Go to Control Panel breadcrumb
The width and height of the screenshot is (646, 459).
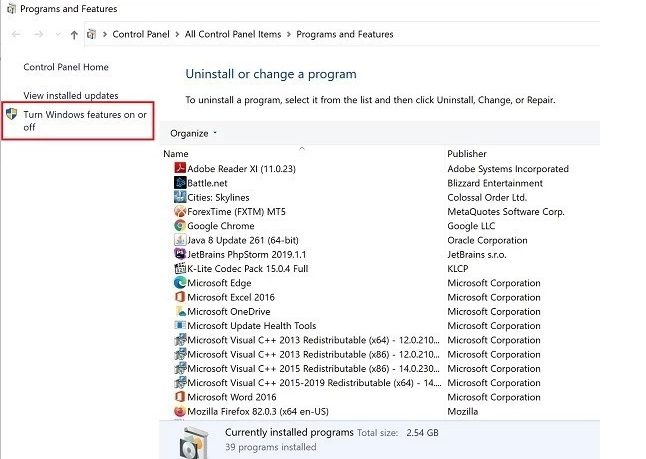(141, 34)
